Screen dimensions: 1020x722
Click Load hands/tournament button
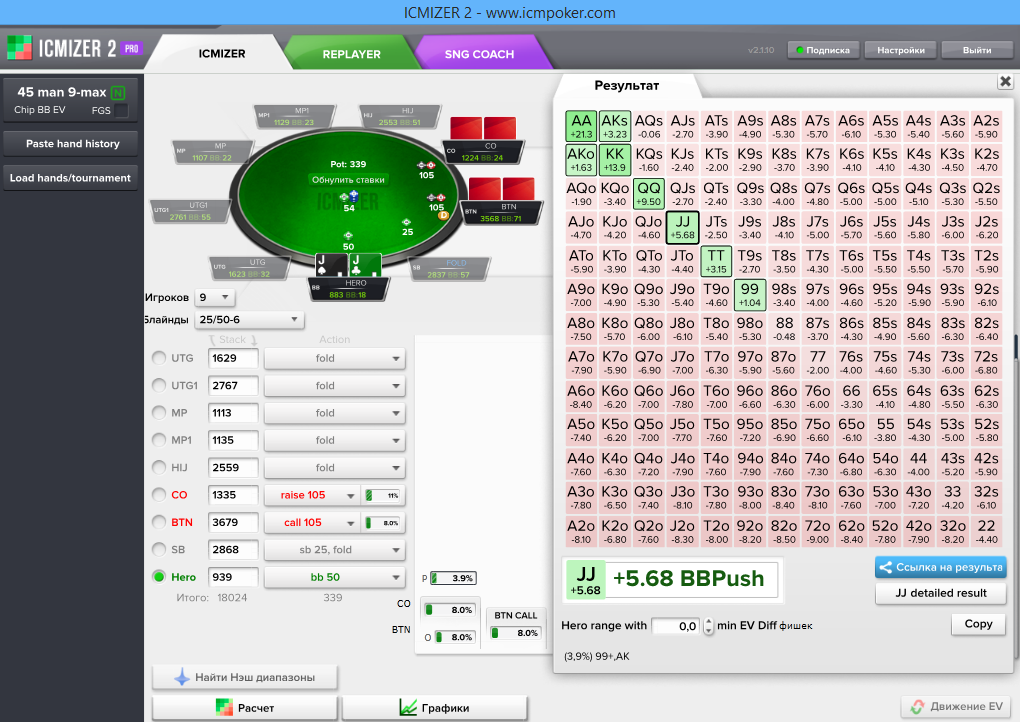pos(70,178)
